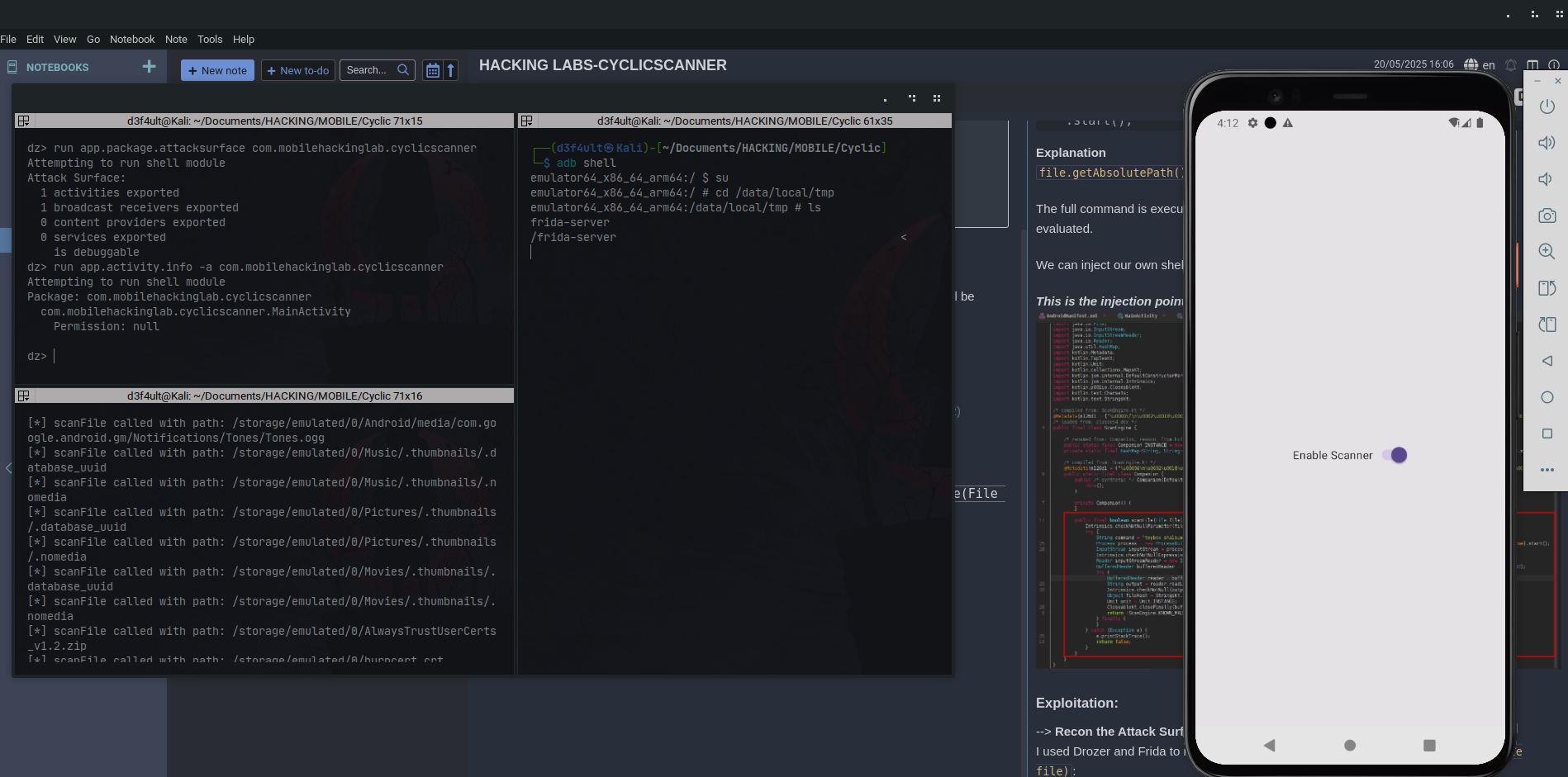Open terminal layout menu for Cyclic 71x15 pane
The width and height of the screenshot is (1568, 777).
24,121
